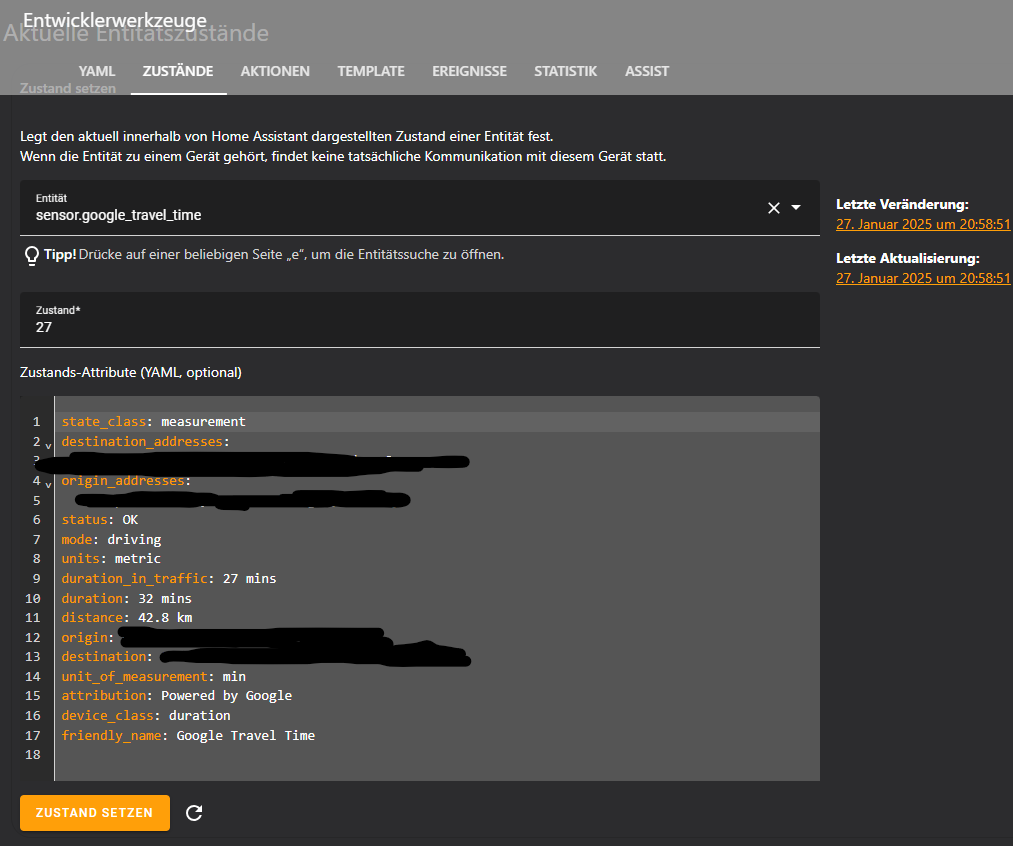Click the friendly_name line in the YAML editor

click(188, 735)
